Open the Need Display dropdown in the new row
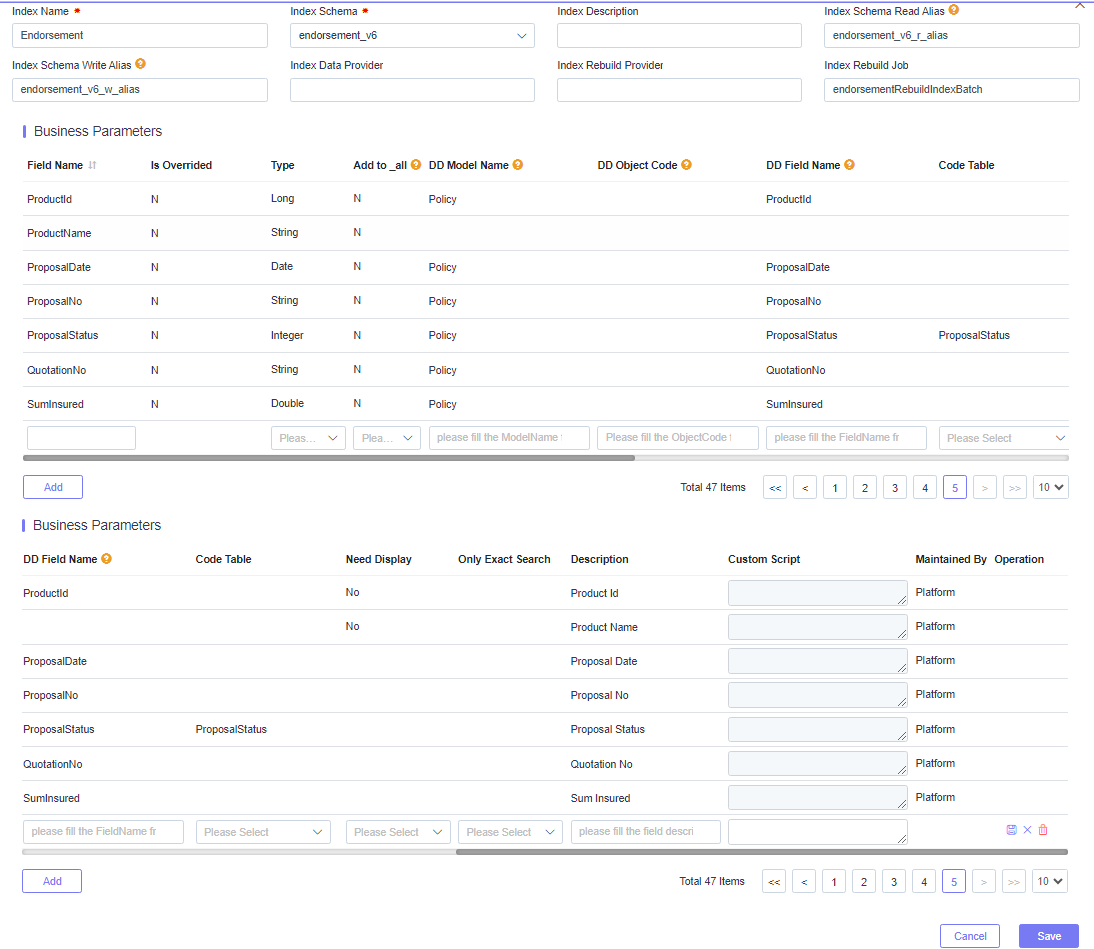This screenshot has height=949, width=1094. (x=398, y=832)
